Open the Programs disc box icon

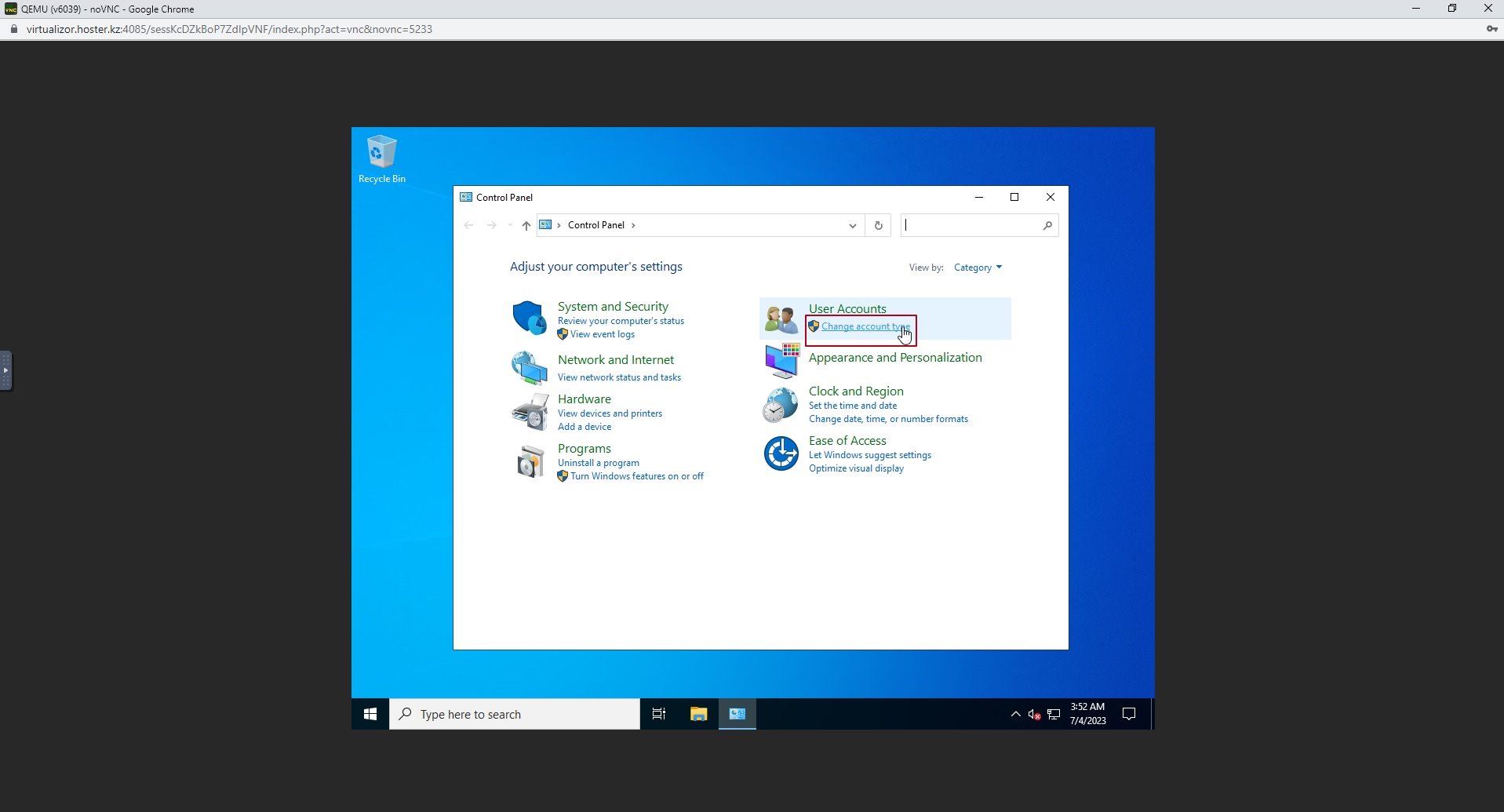coord(530,461)
